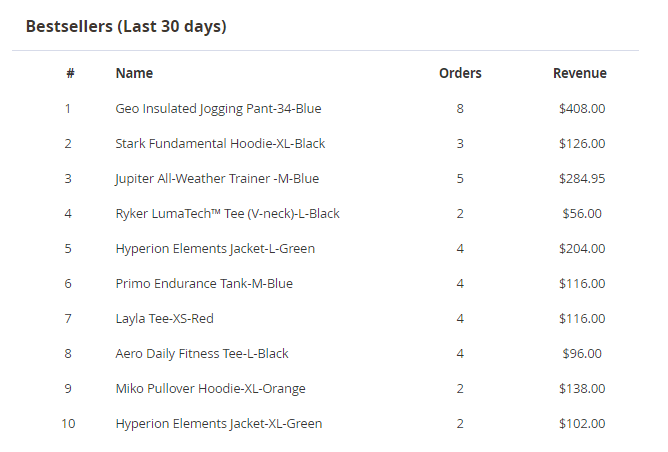Open Aero Daily Fitness Tee-L-Black
The image size is (668, 452).
(202, 353)
